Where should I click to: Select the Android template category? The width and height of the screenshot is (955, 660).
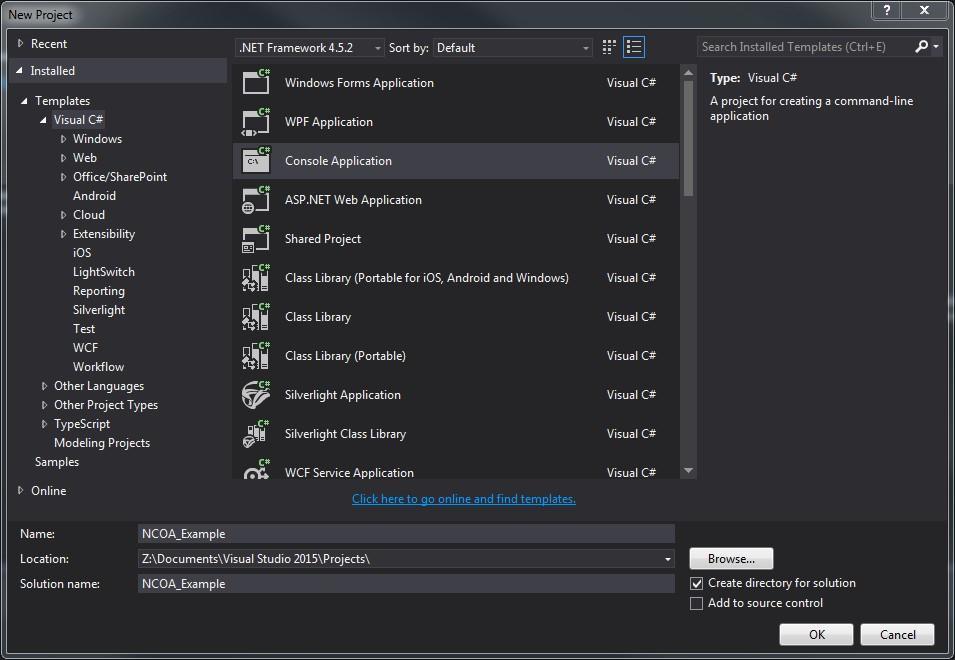click(94, 196)
